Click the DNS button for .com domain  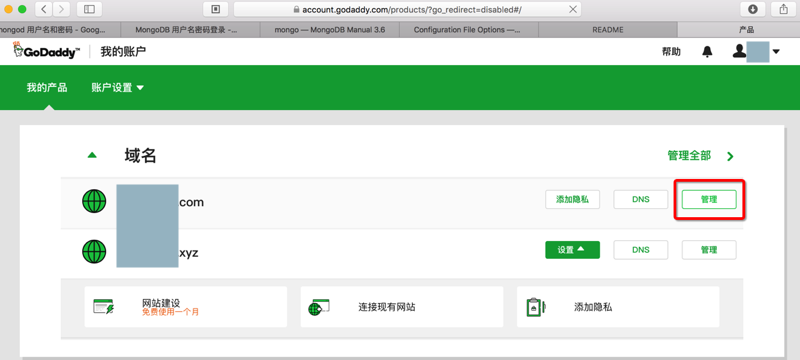(641, 199)
